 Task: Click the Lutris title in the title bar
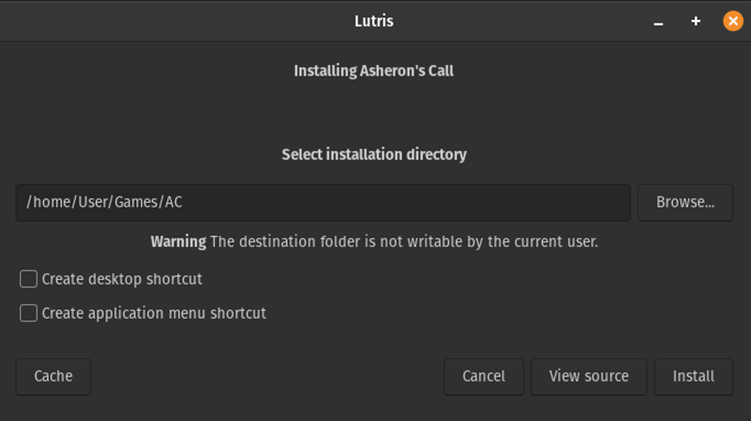374,21
